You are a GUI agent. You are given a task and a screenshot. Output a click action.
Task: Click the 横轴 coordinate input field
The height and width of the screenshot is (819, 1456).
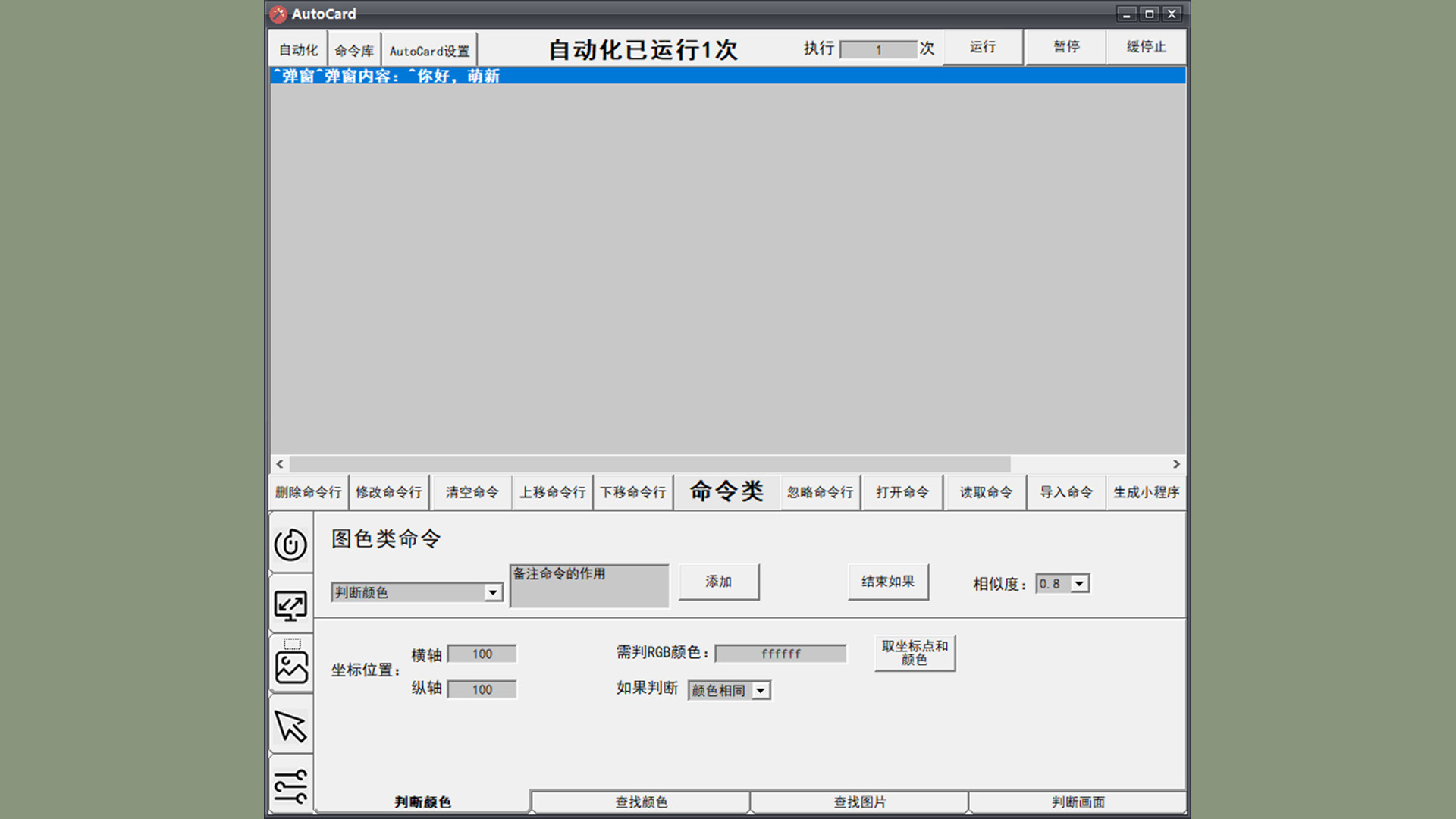coord(482,654)
